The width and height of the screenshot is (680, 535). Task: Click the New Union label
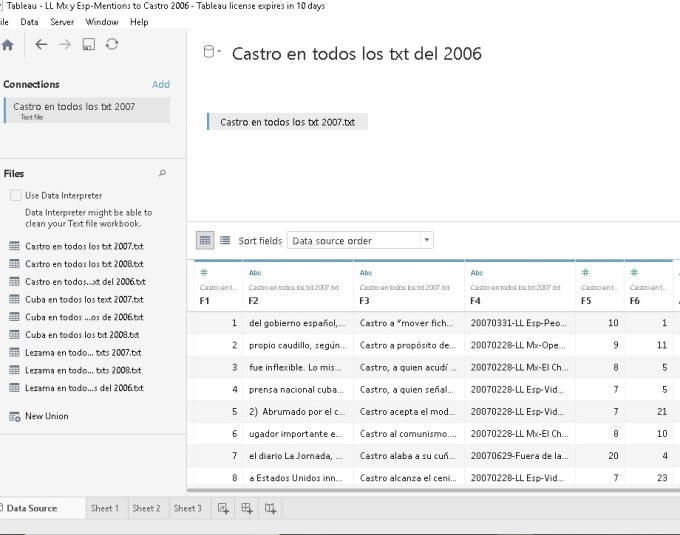click(47, 416)
